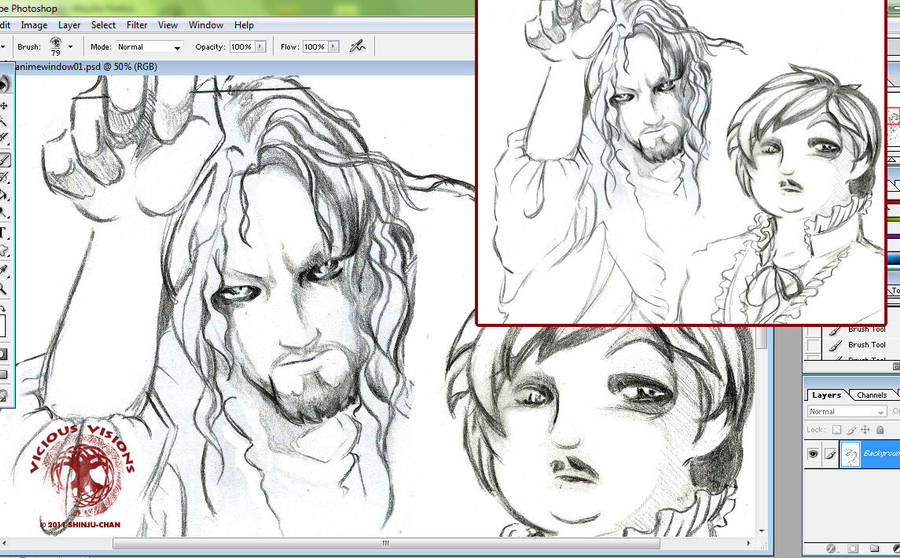Viewport: 900px width, 558px height.
Task: Click the Flow 100% field
Action: [x=315, y=47]
